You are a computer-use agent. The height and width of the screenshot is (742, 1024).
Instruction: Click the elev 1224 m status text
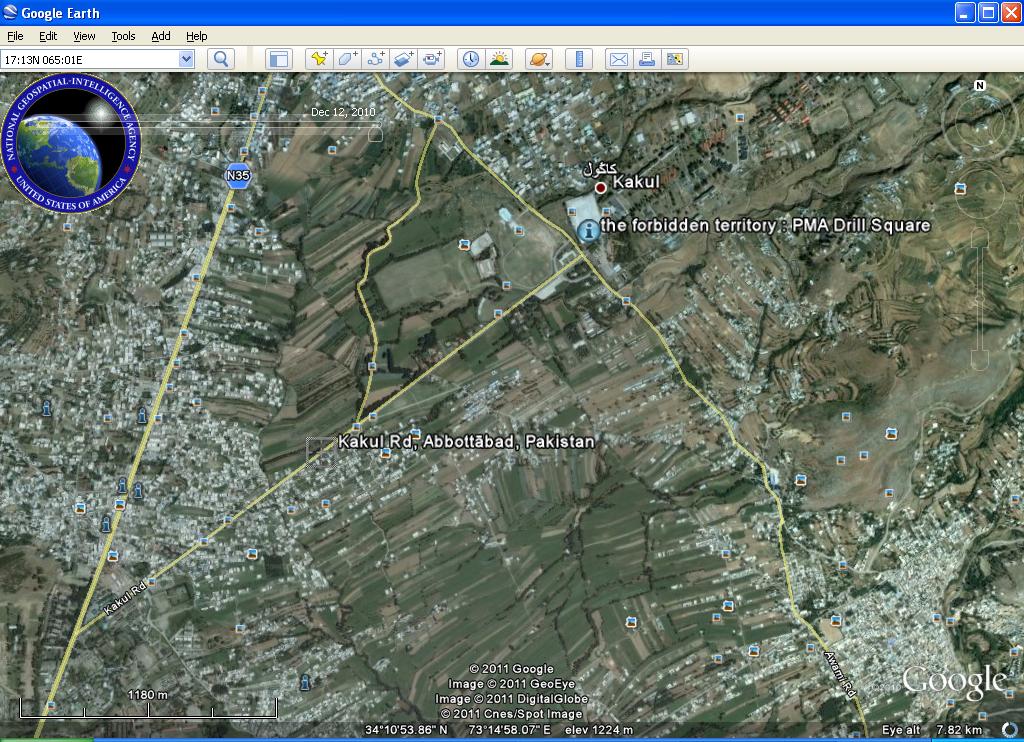pos(598,730)
